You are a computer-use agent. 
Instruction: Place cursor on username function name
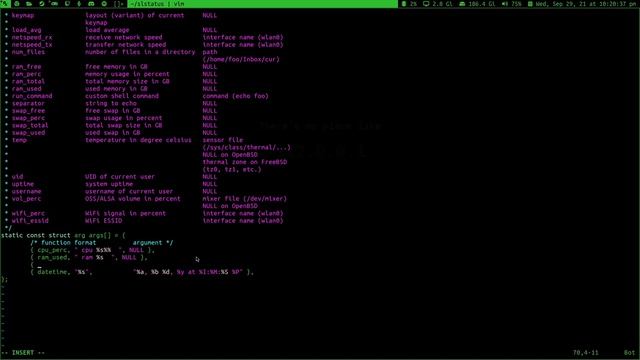26,191
